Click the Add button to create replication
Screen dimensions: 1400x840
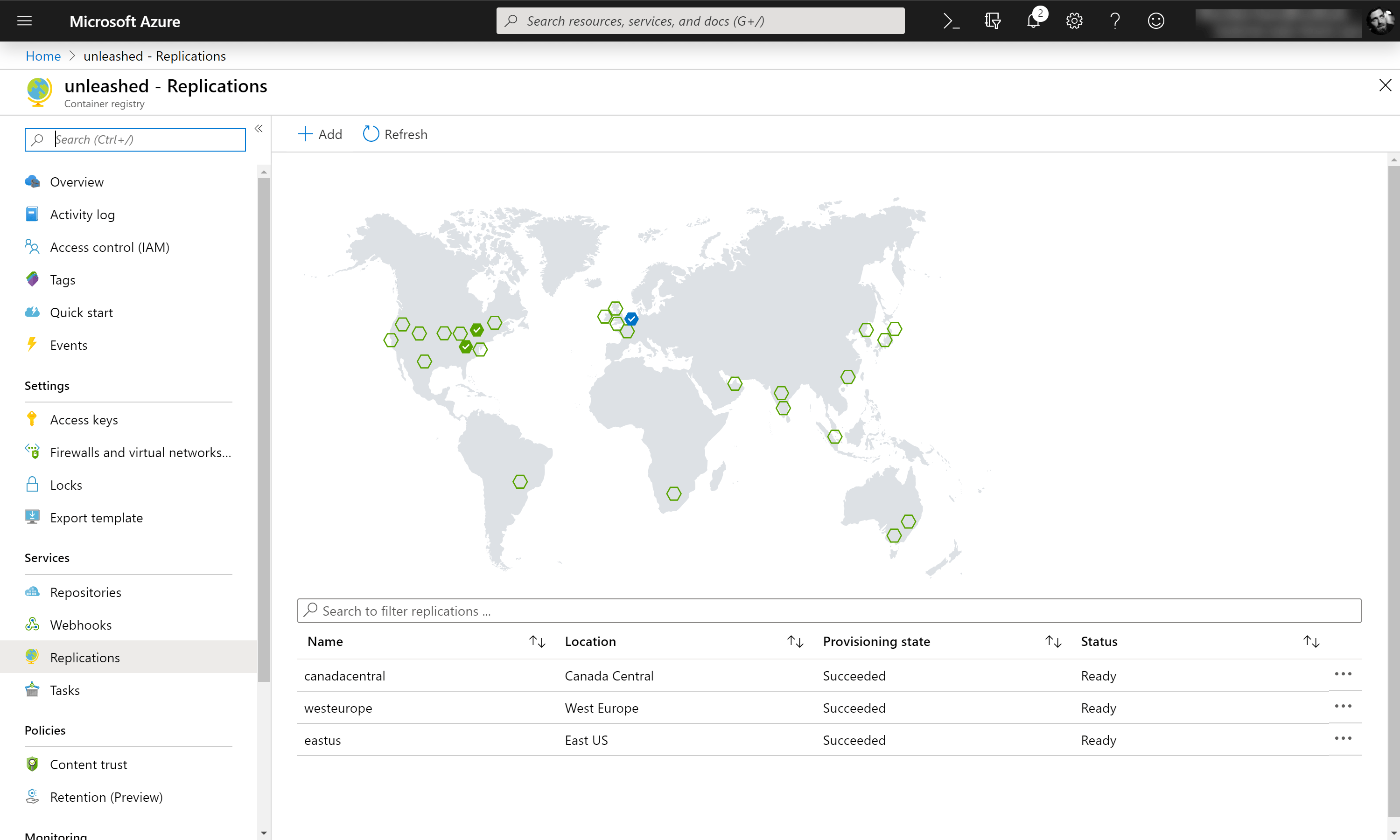click(319, 133)
